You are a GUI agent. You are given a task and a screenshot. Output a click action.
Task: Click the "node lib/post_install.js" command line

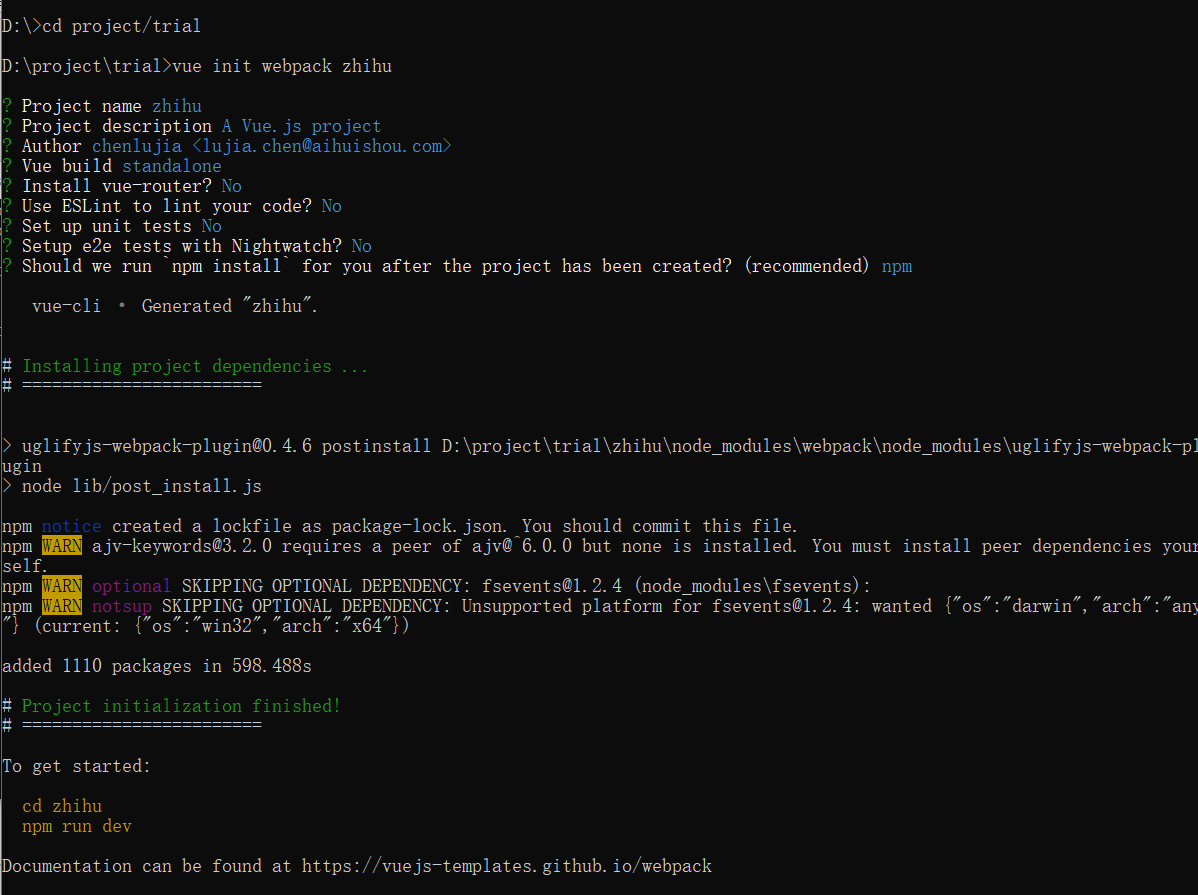click(141, 486)
